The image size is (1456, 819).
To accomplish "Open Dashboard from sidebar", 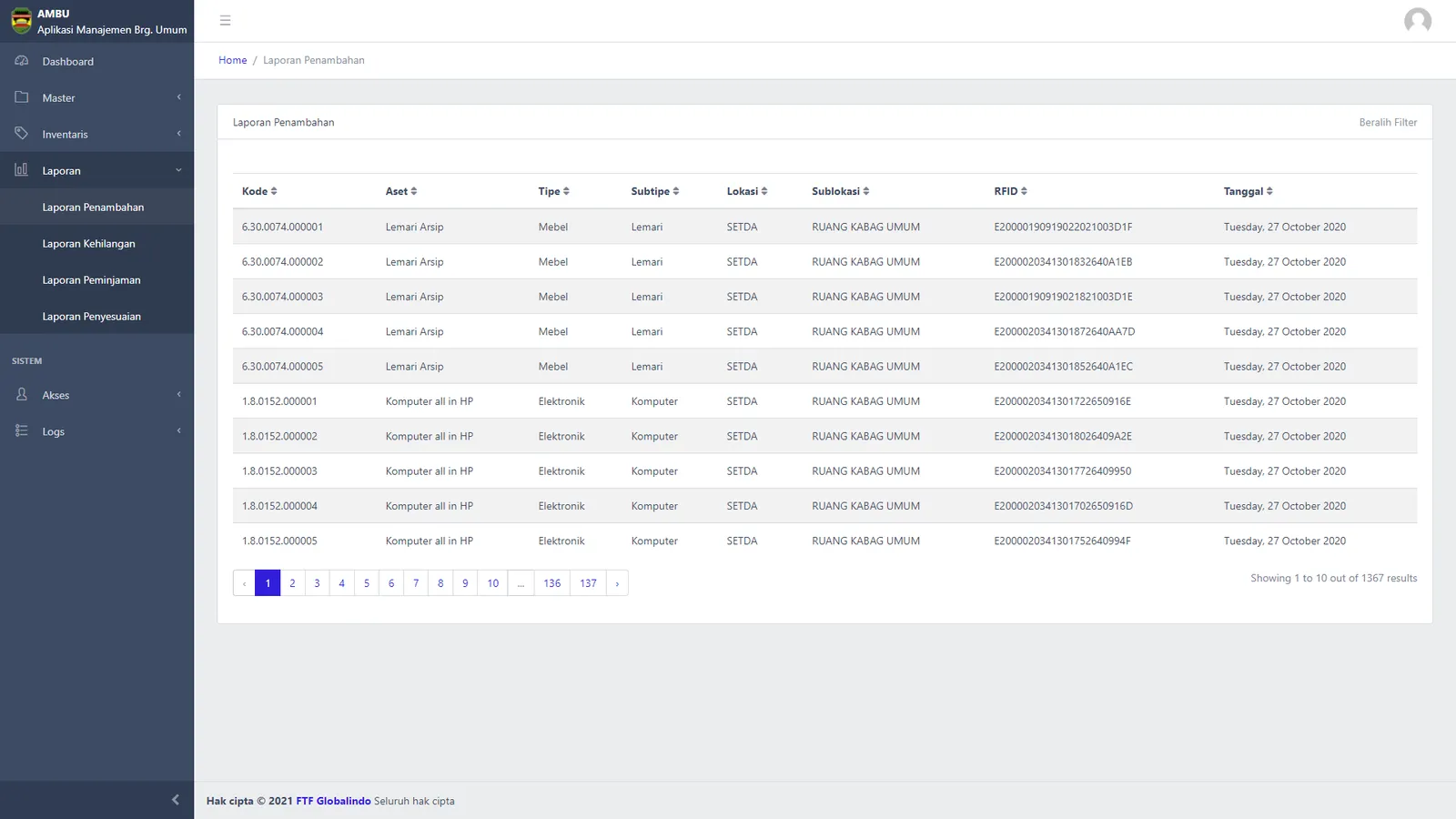I will 96,61.
